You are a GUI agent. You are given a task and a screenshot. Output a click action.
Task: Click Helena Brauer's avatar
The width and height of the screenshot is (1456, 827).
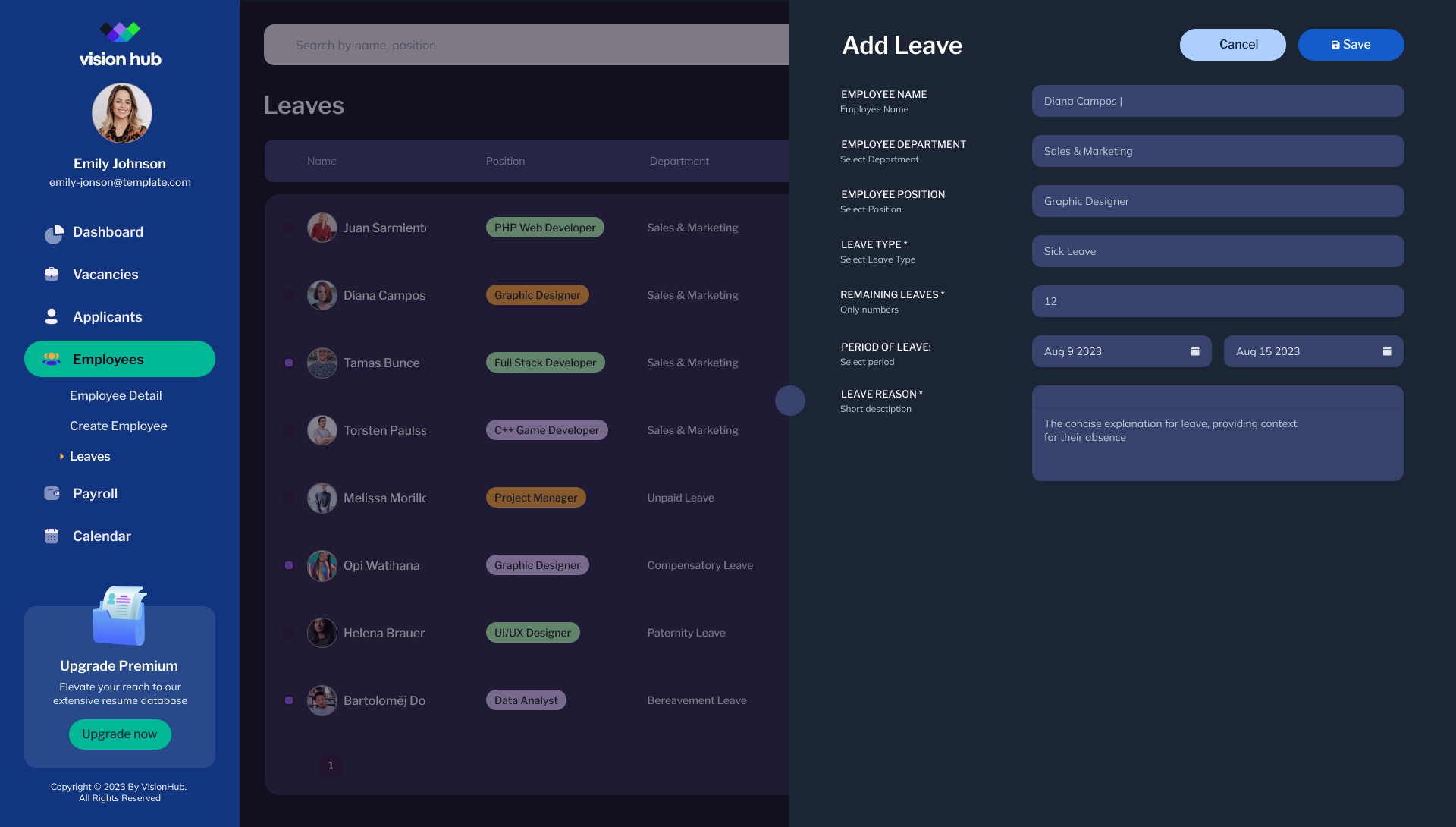click(x=322, y=633)
